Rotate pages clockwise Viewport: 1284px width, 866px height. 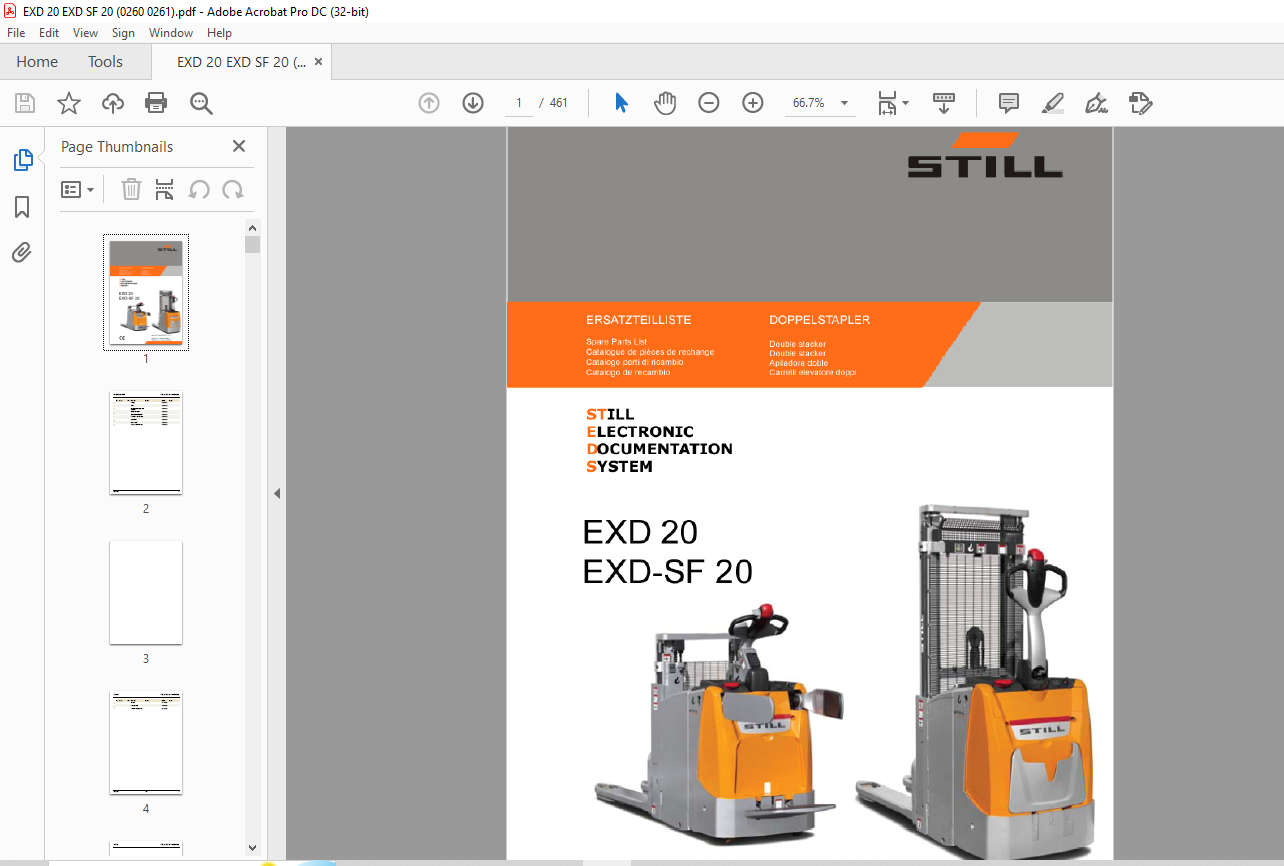click(233, 189)
